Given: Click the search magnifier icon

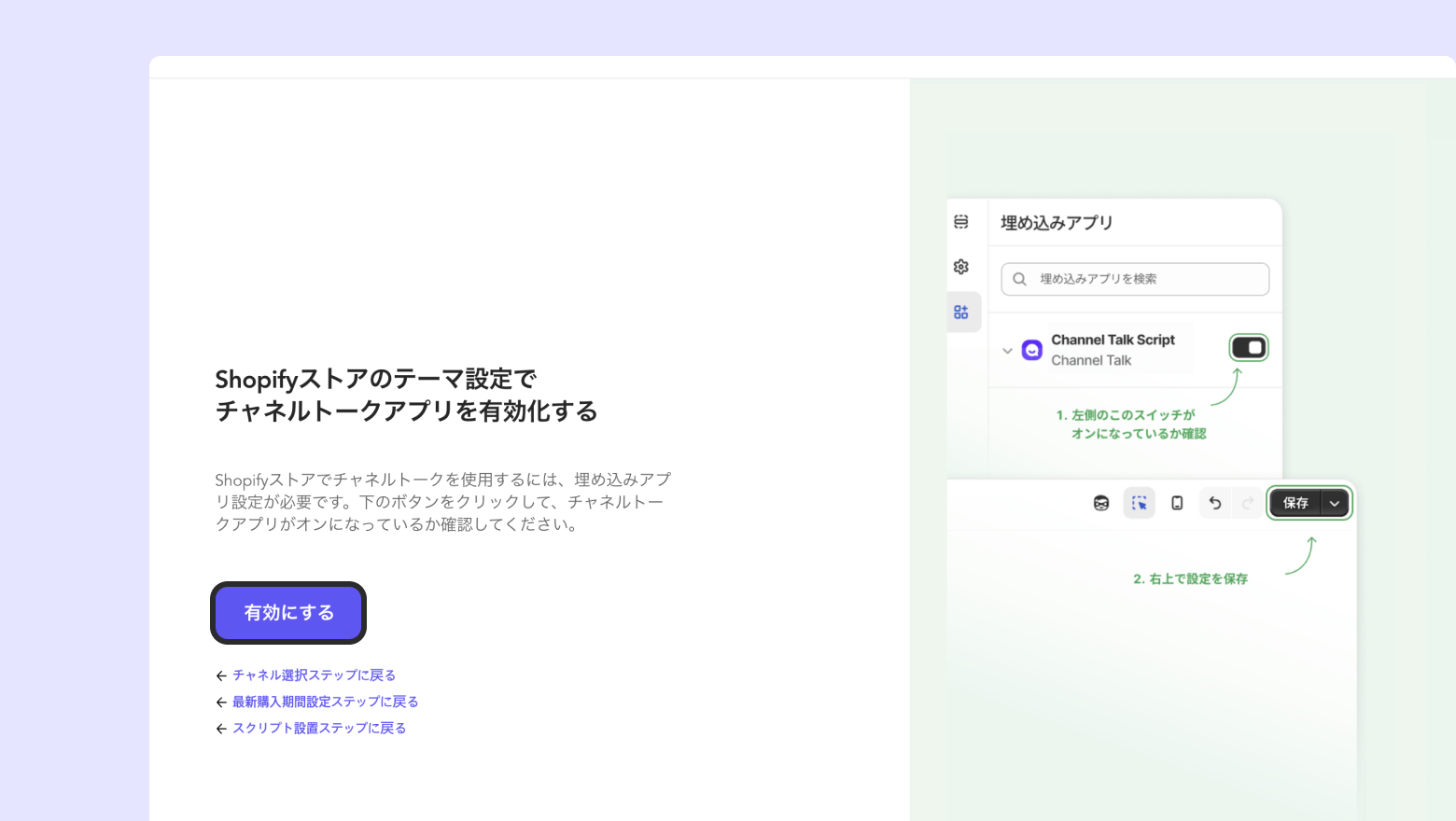Looking at the screenshot, I should (x=1020, y=279).
